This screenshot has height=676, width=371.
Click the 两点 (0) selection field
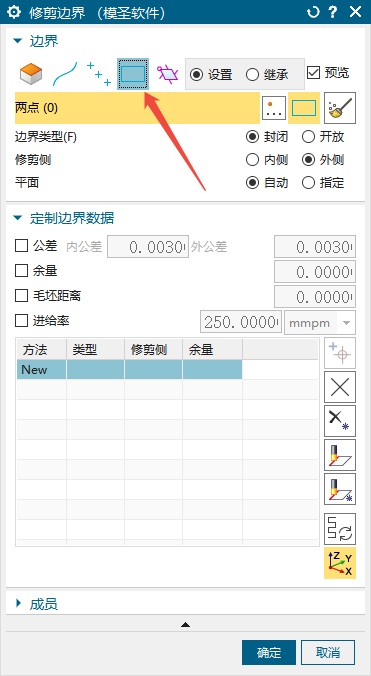click(x=137, y=108)
